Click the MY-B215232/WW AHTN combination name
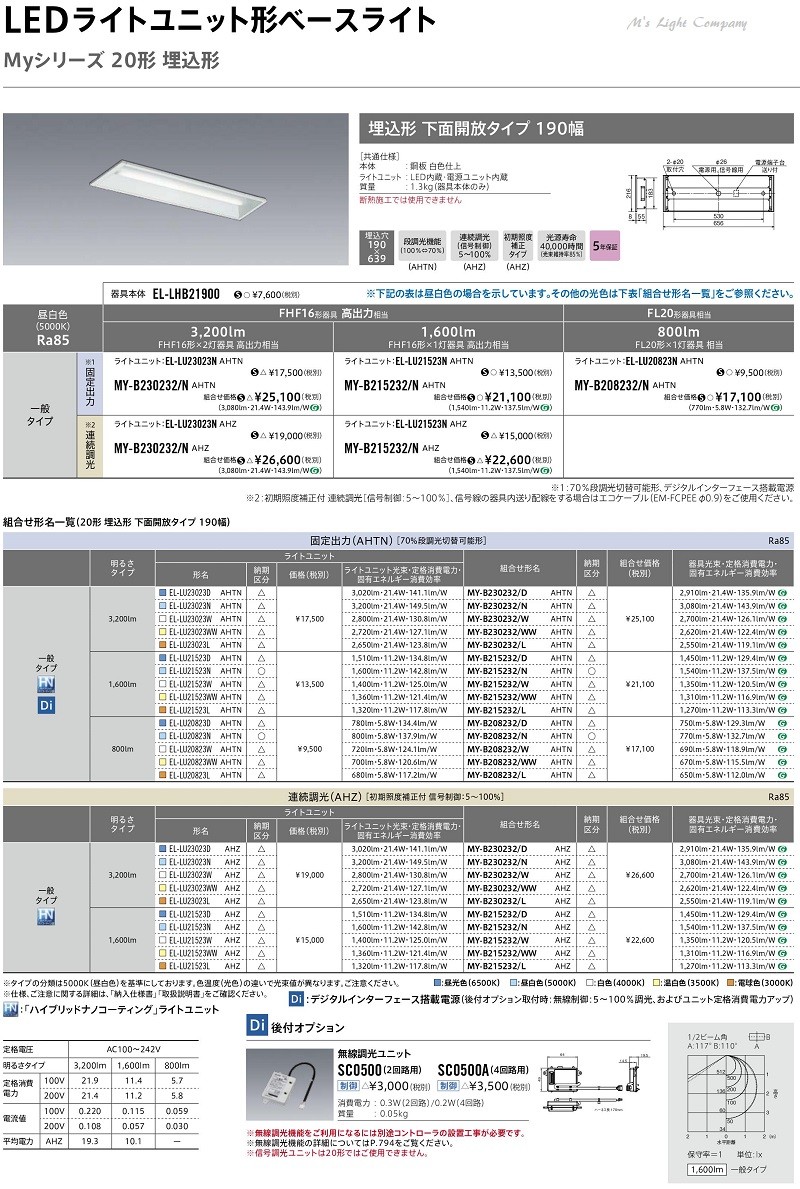The width and height of the screenshot is (800, 1189). point(519,698)
